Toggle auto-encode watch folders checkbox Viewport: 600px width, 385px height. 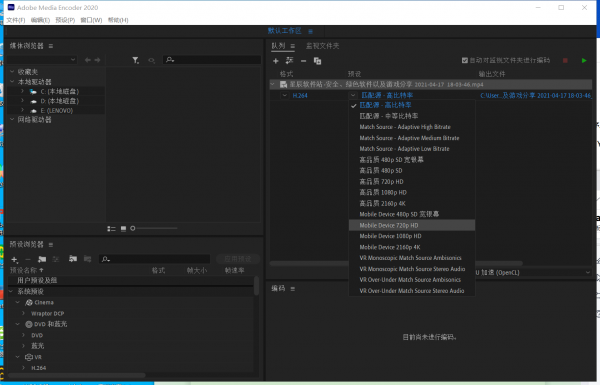pyautogui.click(x=465, y=60)
